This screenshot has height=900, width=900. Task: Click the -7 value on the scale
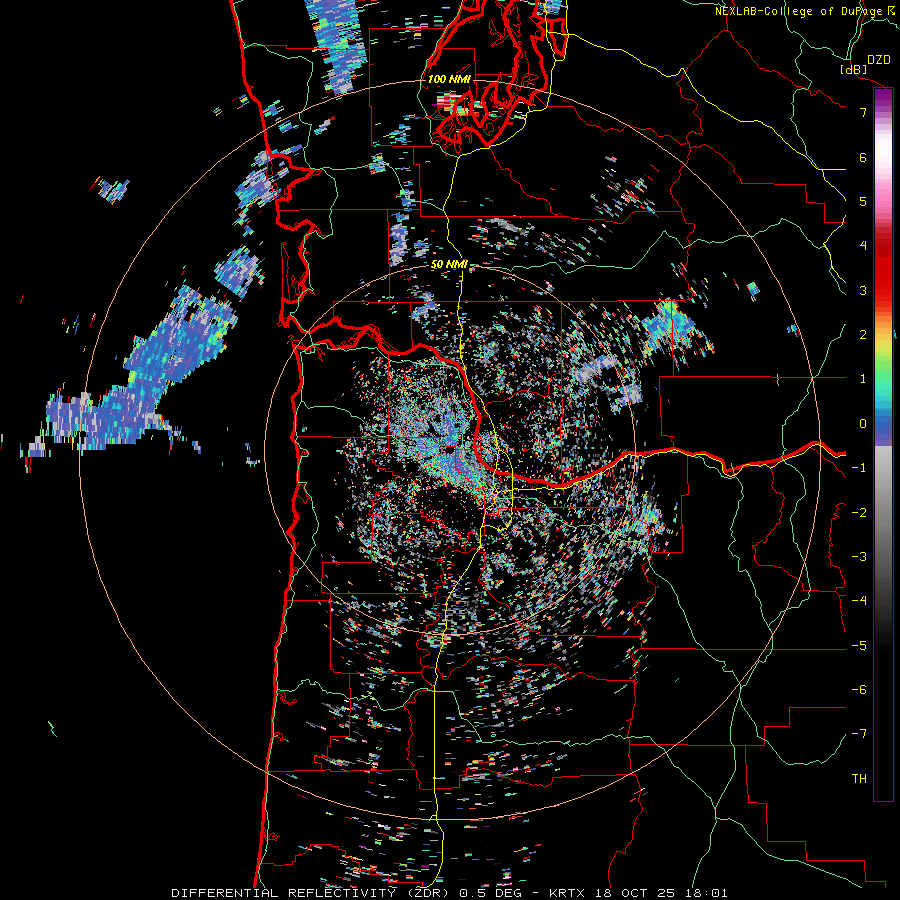pyautogui.click(x=859, y=734)
